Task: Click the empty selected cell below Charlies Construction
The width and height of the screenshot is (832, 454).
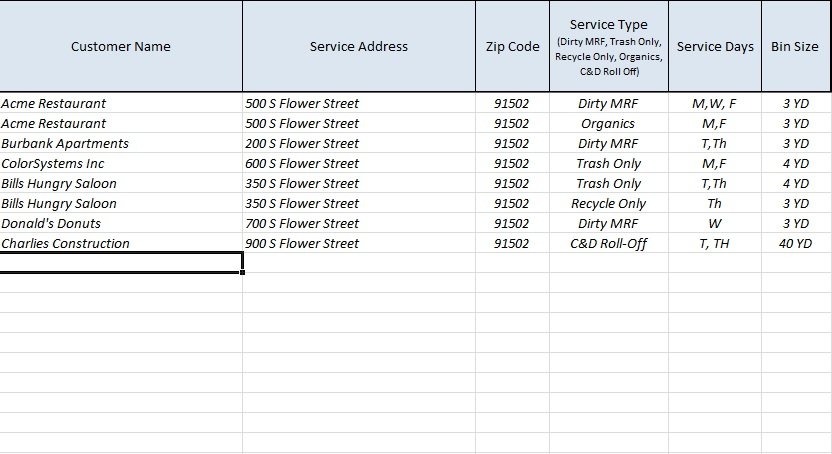Action: coord(120,262)
